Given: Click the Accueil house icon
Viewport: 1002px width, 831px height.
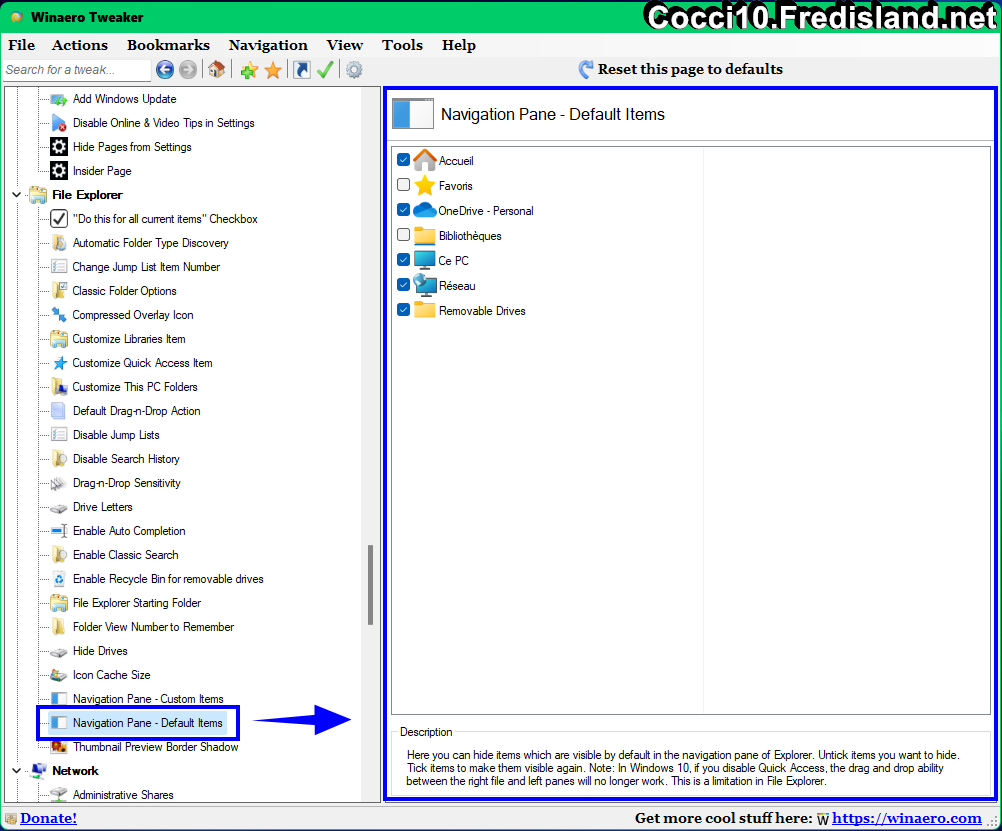Looking at the screenshot, I should (x=424, y=160).
